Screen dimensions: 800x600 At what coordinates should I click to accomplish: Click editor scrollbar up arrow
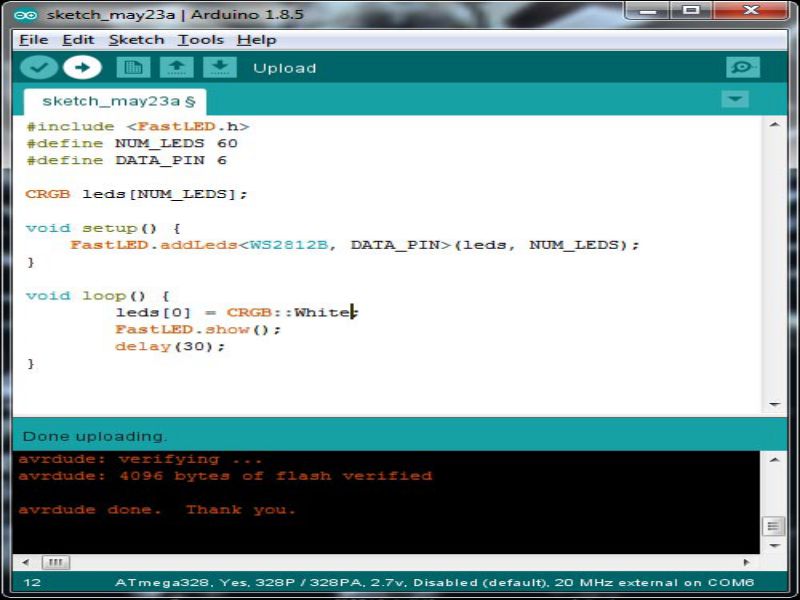tap(774, 124)
